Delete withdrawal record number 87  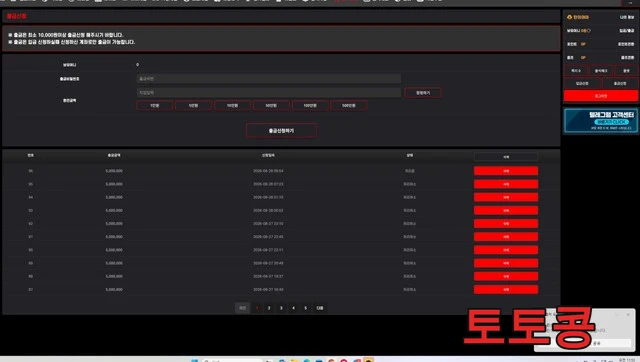506,289
